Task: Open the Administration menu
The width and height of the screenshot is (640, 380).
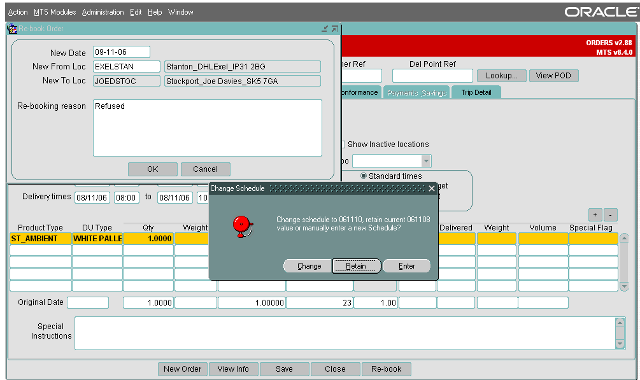Action: pyautogui.click(x=103, y=12)
